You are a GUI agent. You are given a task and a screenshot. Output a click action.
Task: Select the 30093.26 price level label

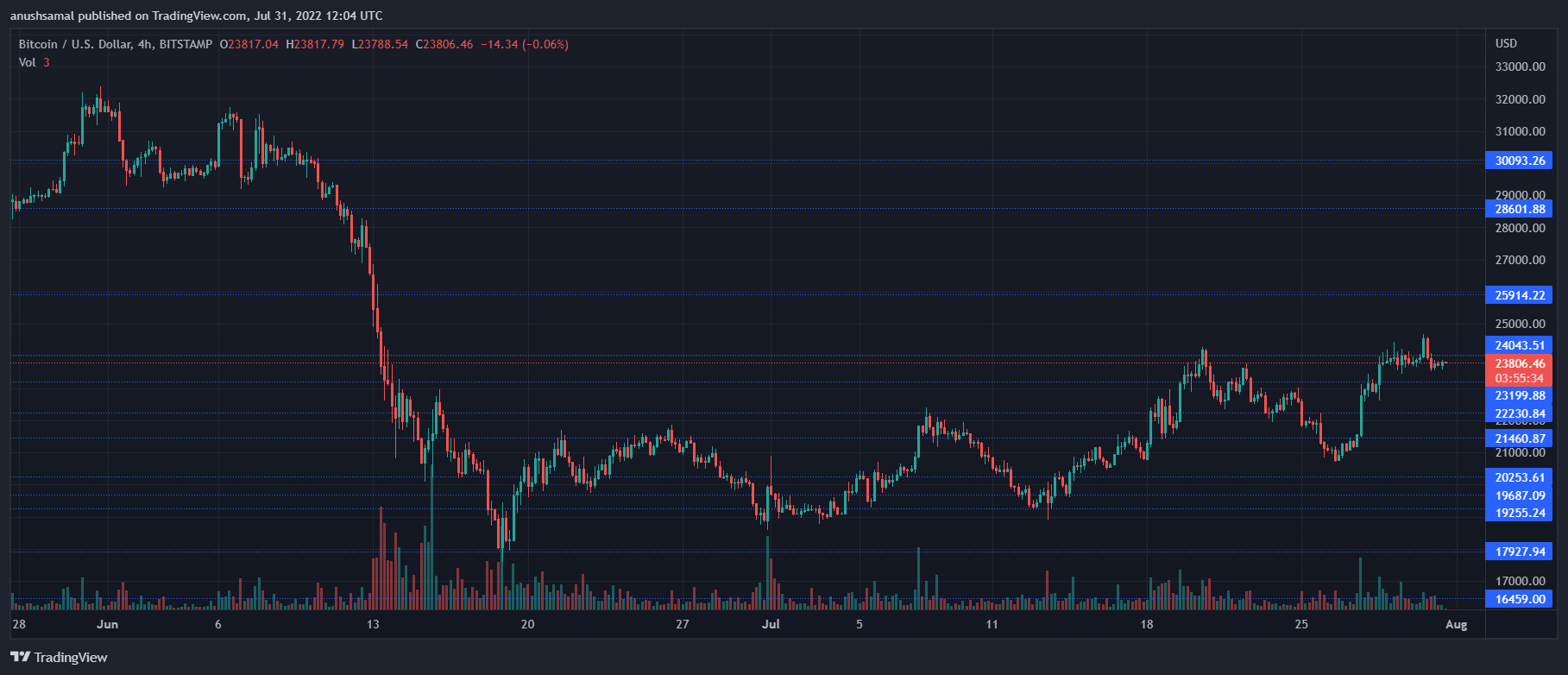tap(1519, 161)
